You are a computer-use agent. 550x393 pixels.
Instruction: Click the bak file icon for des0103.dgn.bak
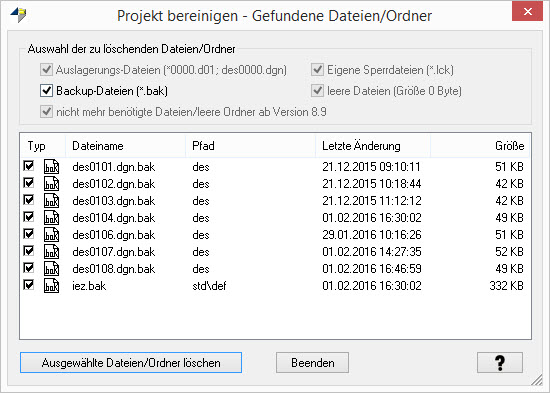(x=51, y=200)
